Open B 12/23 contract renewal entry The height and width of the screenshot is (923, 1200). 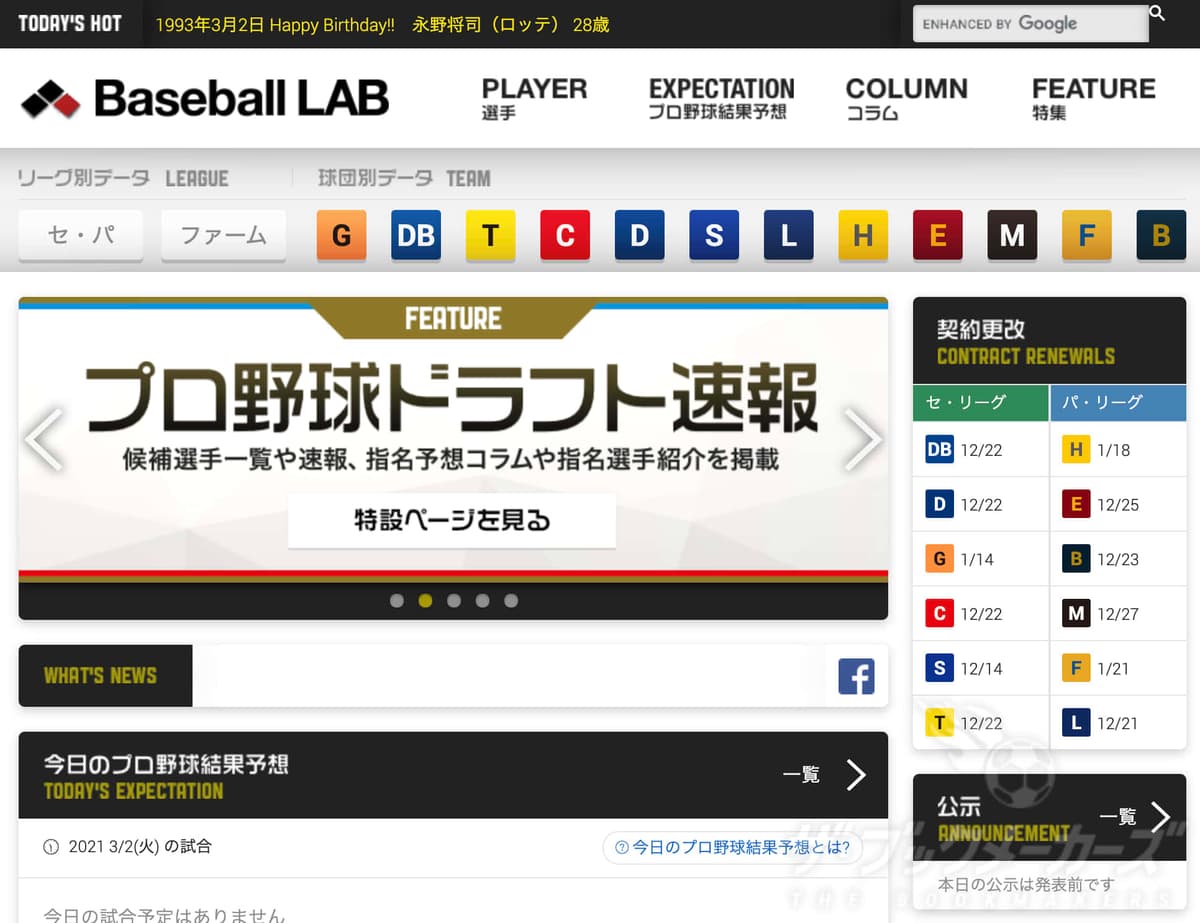point(1118,559)
